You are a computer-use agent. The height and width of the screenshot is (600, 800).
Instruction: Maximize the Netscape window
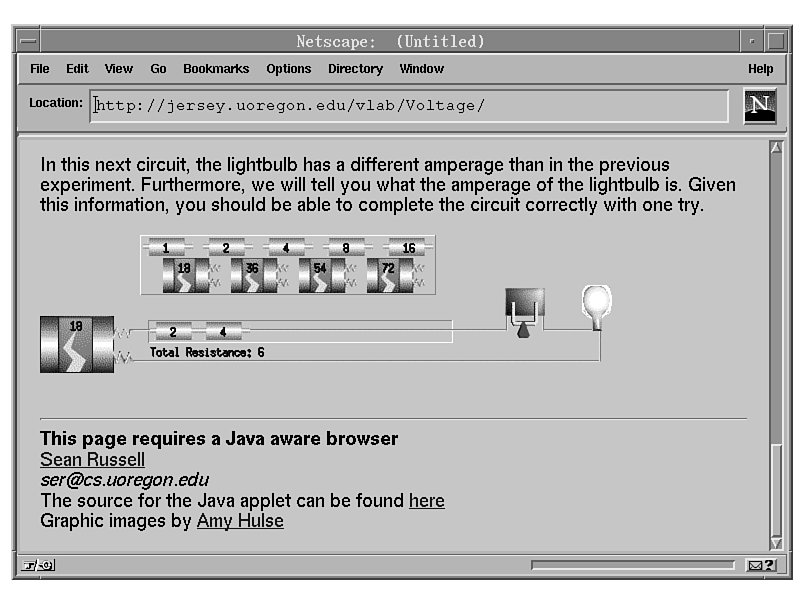[776, 41]
